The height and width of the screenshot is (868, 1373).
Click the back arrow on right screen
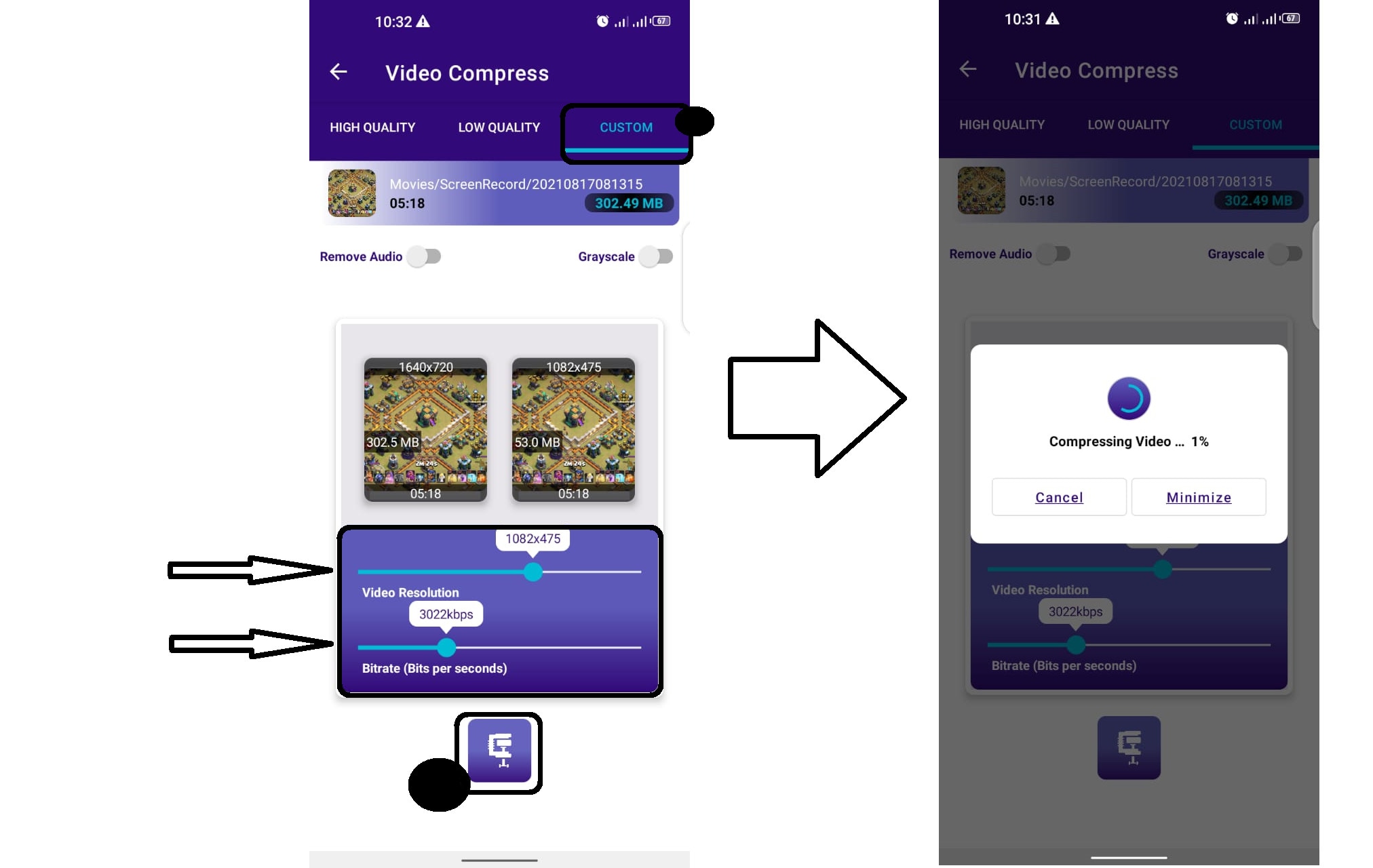967,69
